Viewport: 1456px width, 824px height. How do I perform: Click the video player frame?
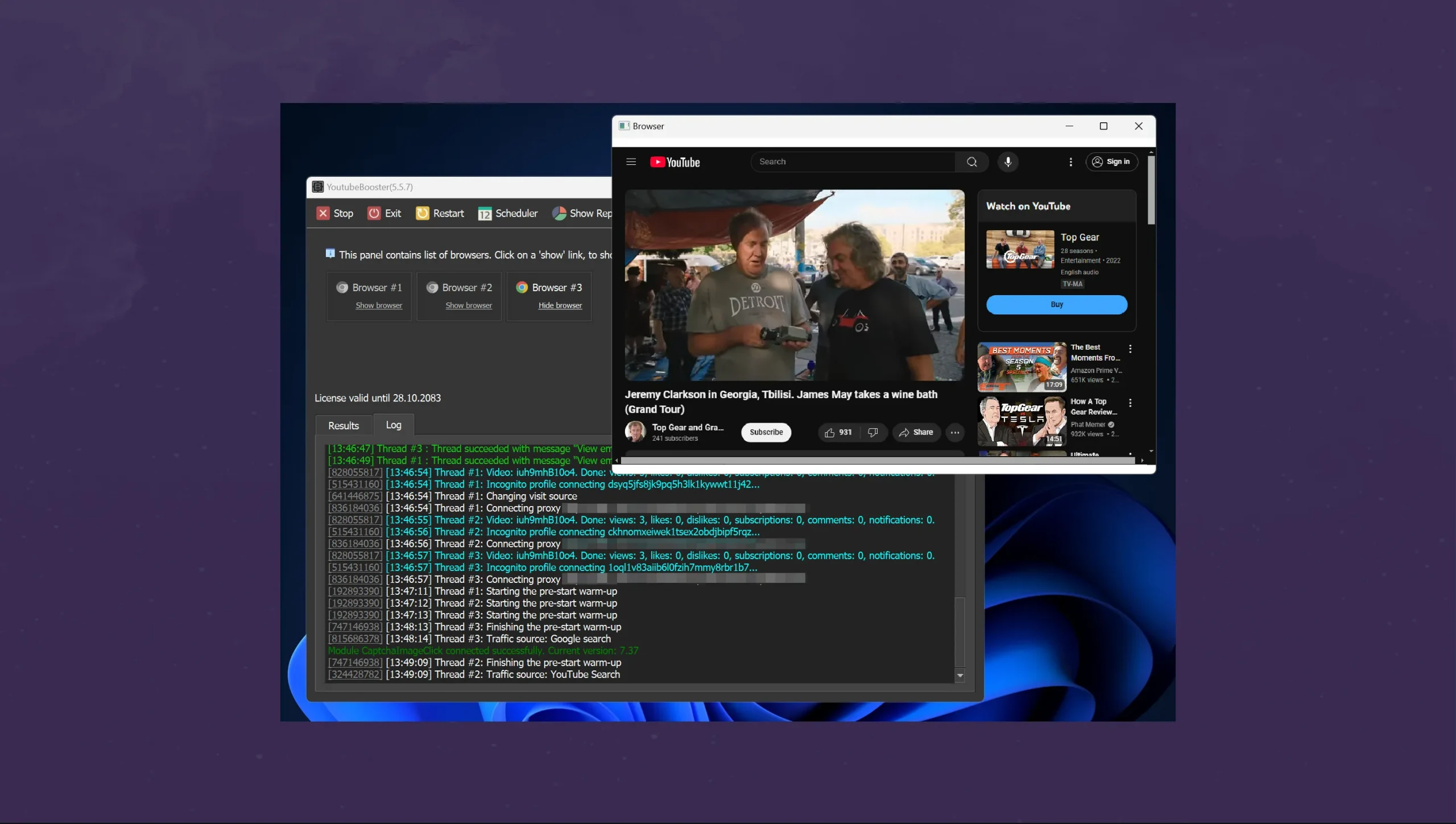[795, 285]
